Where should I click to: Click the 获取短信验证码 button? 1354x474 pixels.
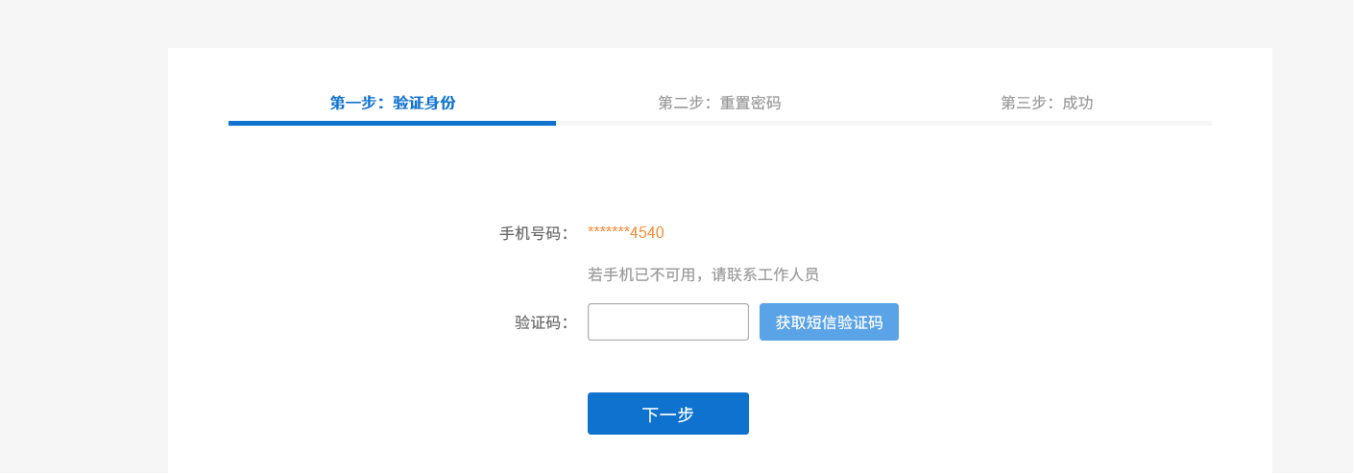829,322
